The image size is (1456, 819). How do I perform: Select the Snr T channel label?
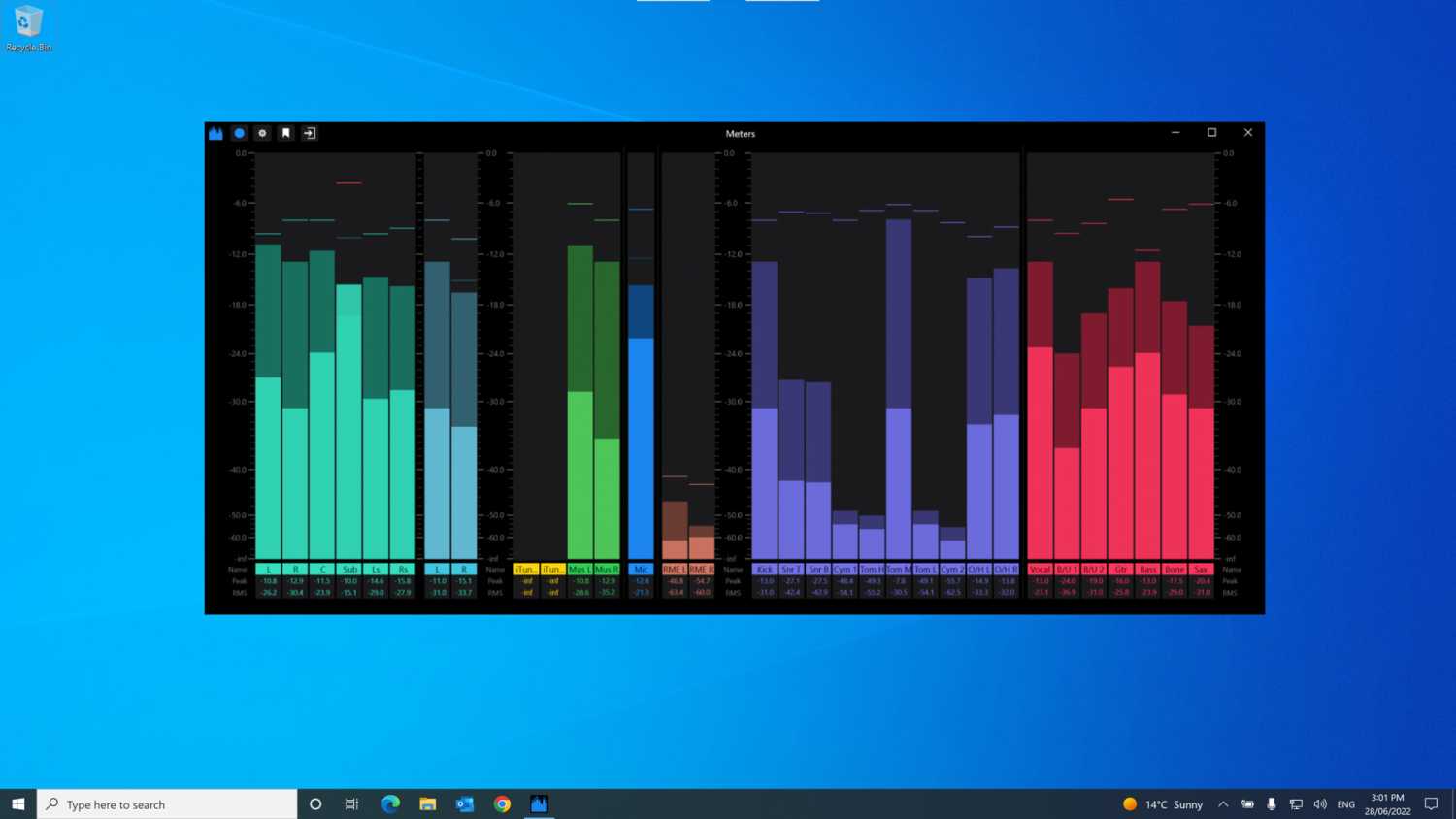point(791,570)
